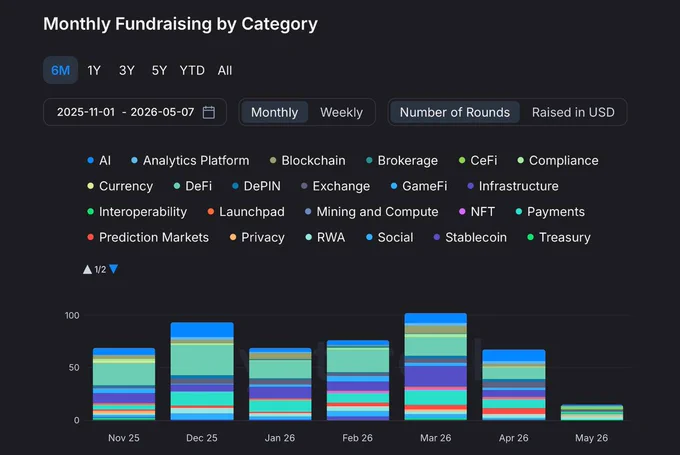Click the Nov 25 stacked bar

[x=124, y=384]
